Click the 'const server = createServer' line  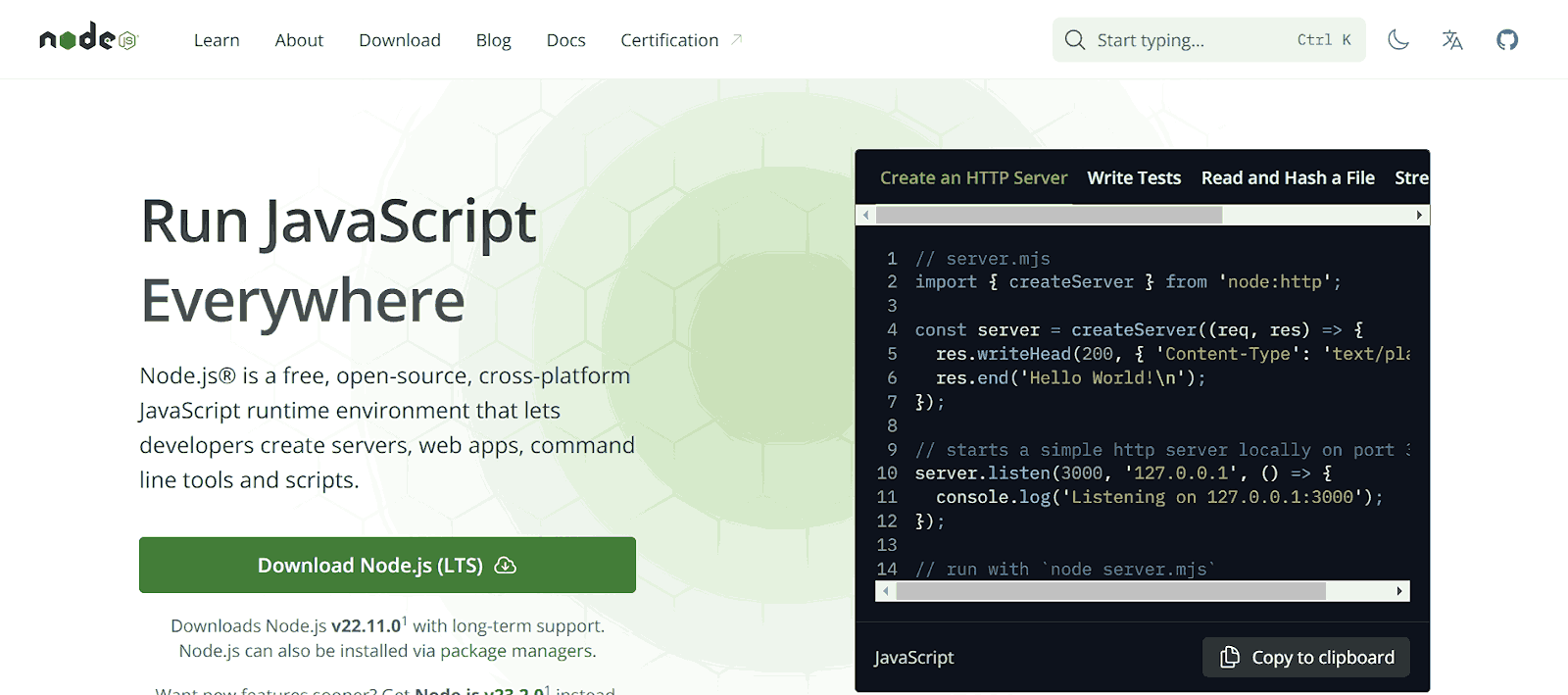pos(1139,330)
